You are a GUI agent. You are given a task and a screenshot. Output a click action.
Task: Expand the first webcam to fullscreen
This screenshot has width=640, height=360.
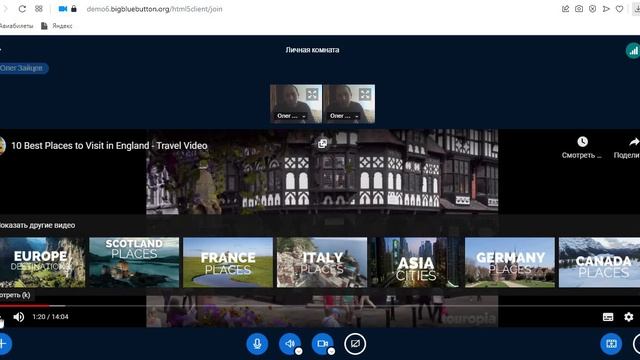pyautogui.click(x=312, y=94)
